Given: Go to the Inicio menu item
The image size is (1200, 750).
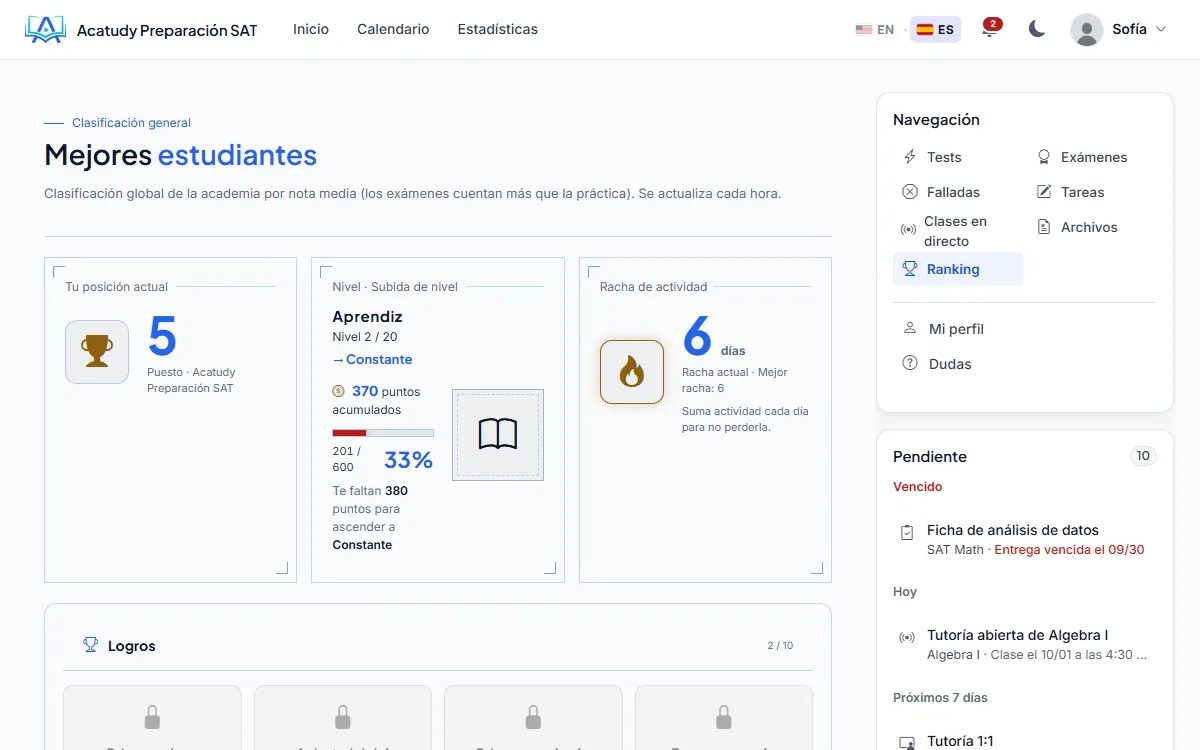Looking at the screenshot, I should point(311,29).
